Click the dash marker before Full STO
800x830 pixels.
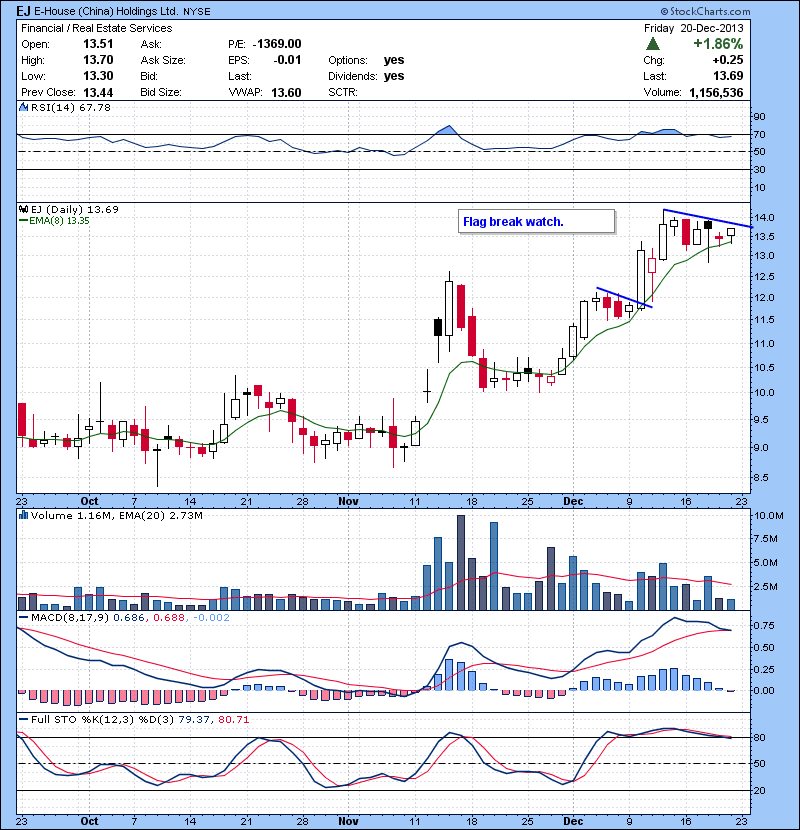(x=23, y=719)
